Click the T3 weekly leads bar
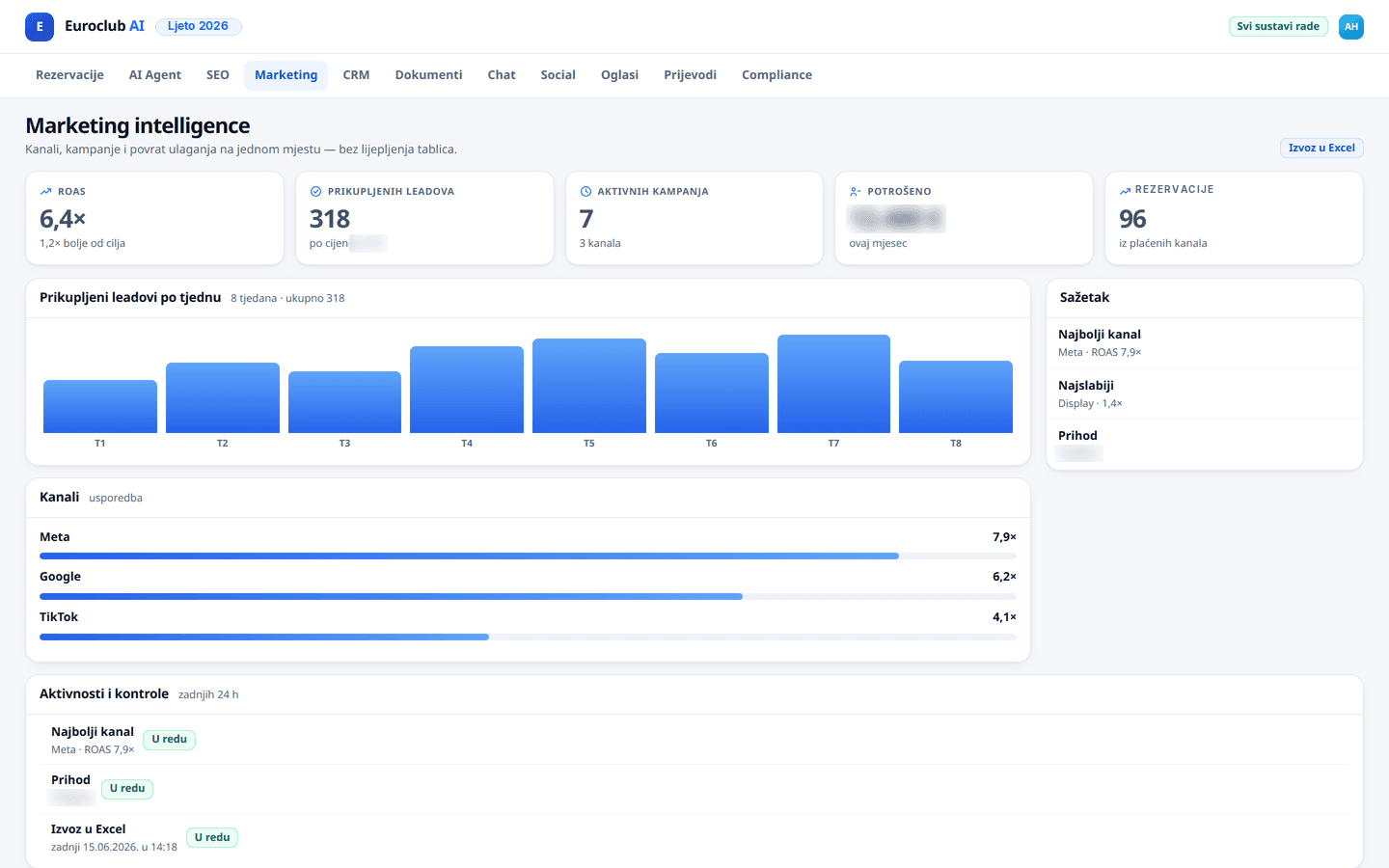The height and width of the screenshot is (868, 1389). [344, 402]
